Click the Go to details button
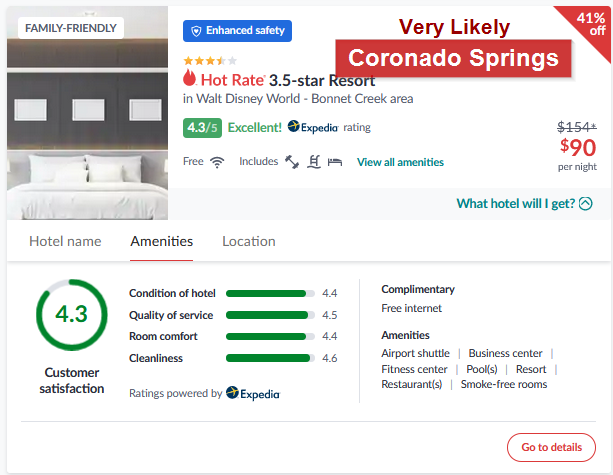 [551, 447]
